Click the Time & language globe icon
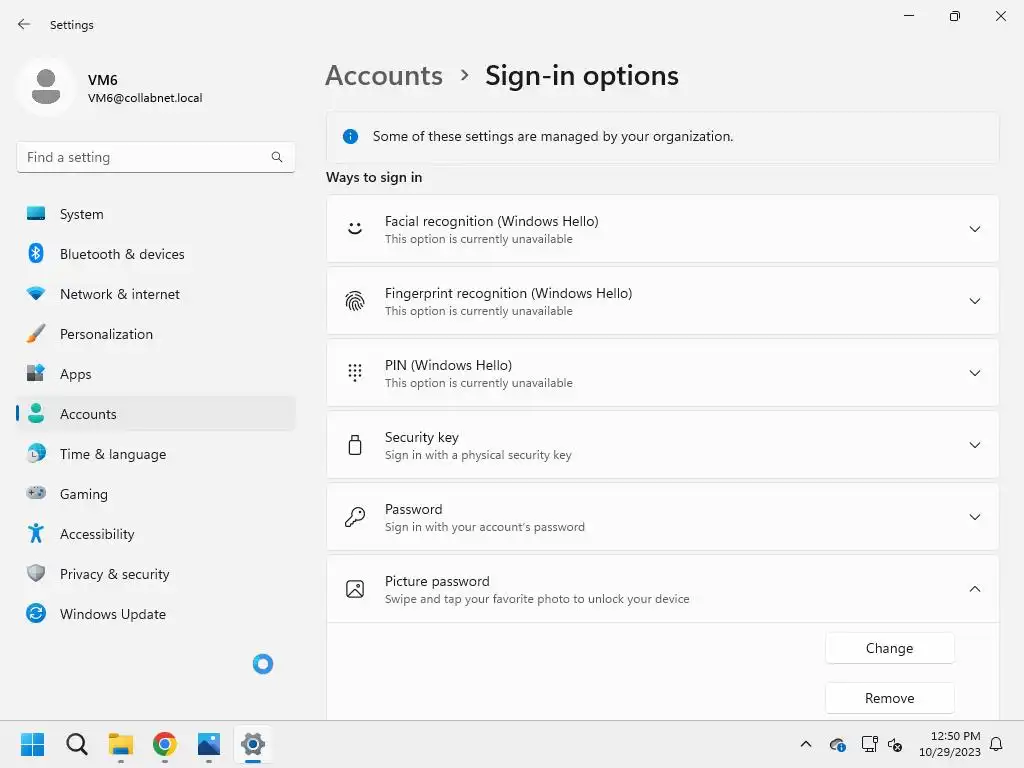The height and width of the screenshot is (768, 1024). pos(36,453)
